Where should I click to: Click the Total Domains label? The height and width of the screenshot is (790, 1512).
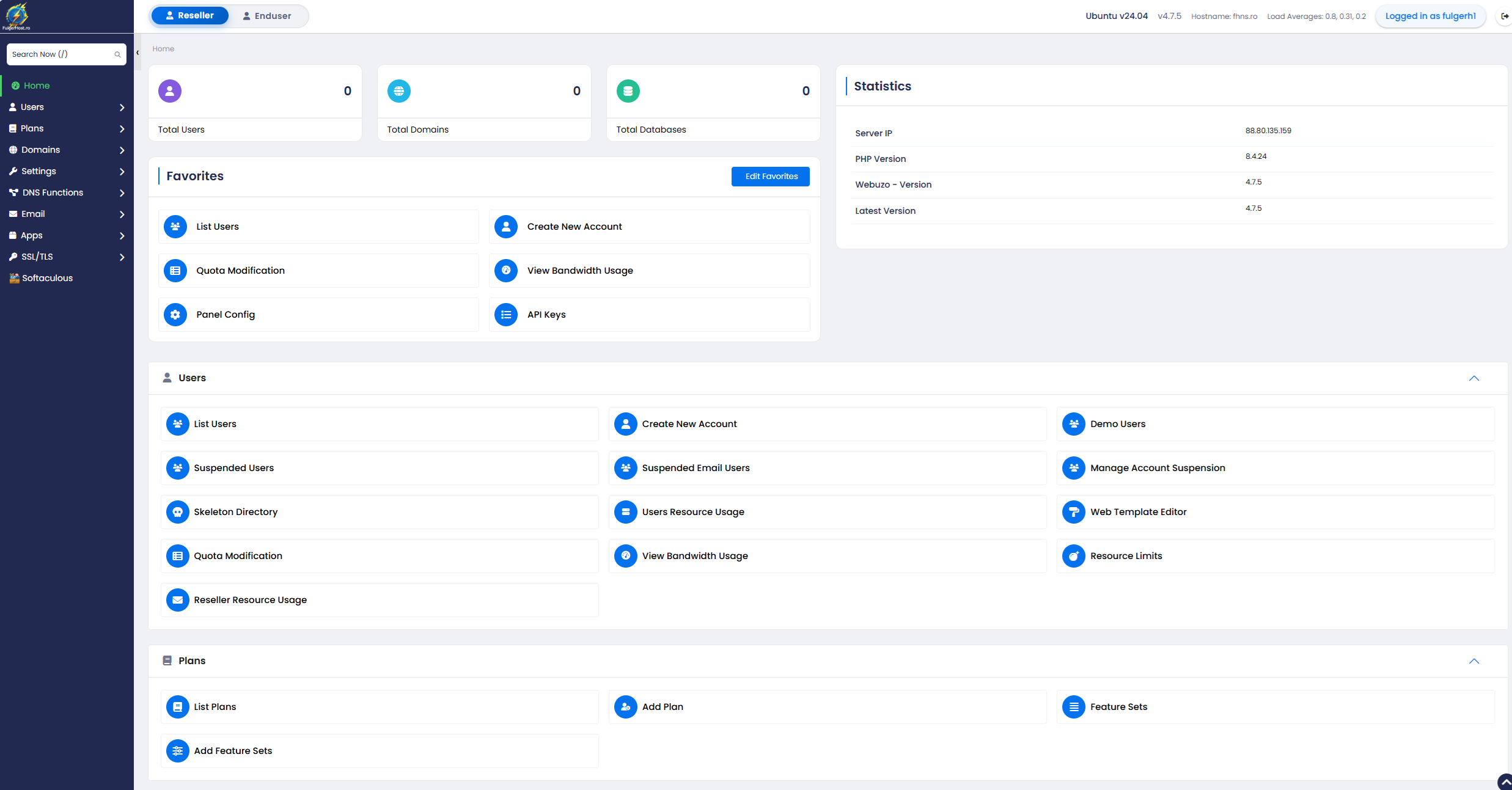pyautogui.click(x=418, y=130)
